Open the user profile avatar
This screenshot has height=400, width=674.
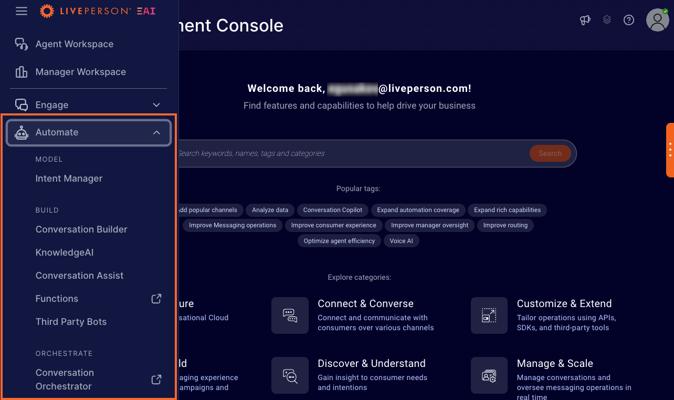point(657,20)
